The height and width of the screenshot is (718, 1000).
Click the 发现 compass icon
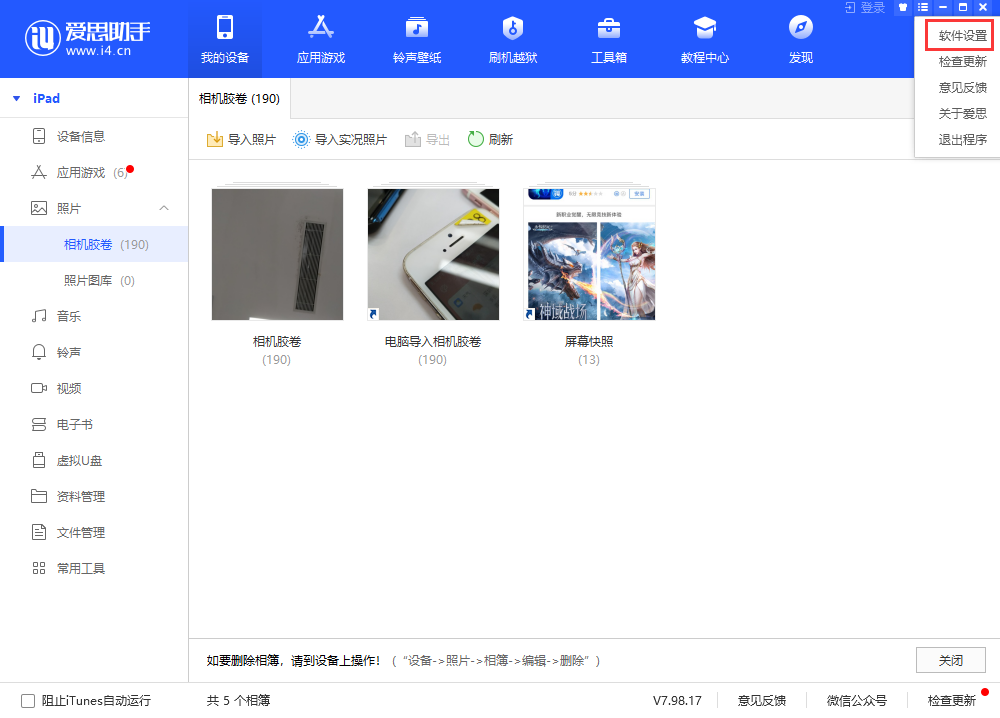(x=800, y=28)
